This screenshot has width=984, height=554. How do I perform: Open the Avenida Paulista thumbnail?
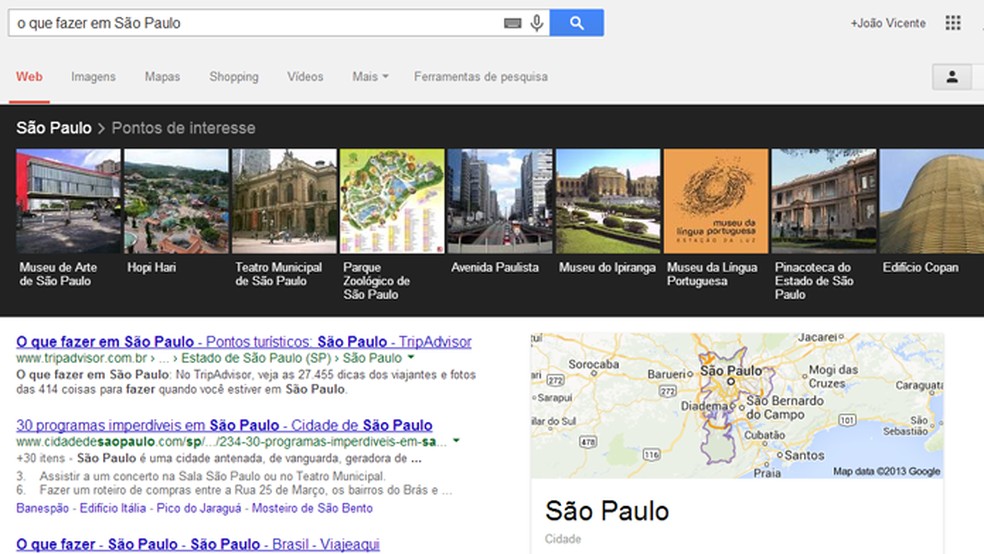click(500, 201)
